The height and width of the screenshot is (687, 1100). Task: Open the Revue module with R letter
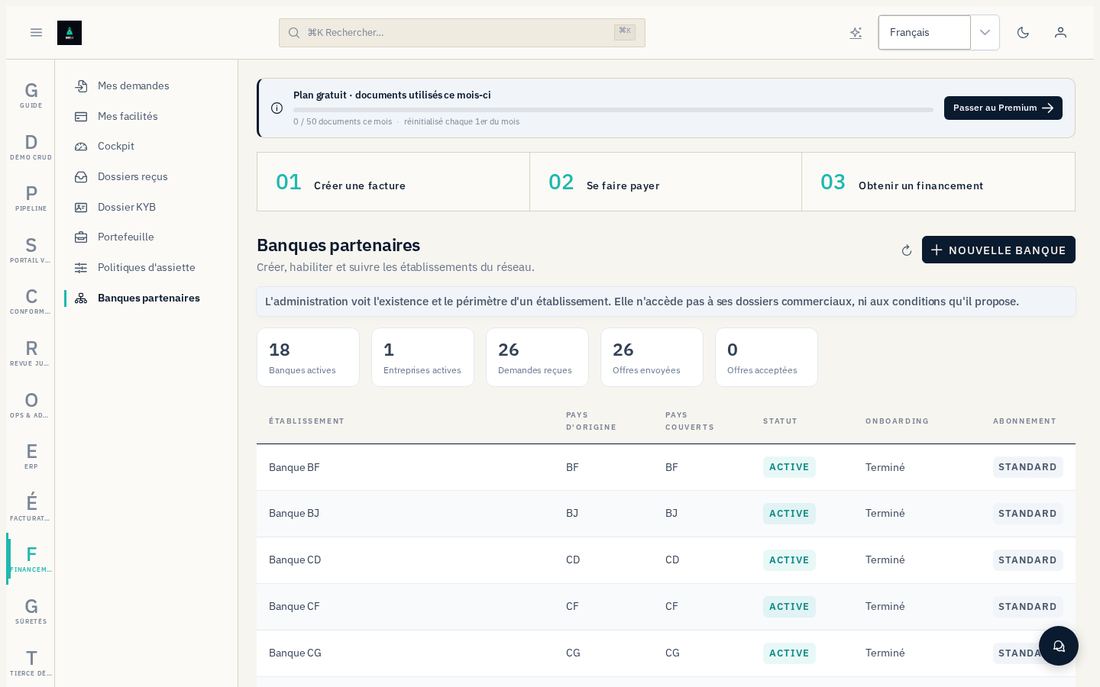click(x=31, y=354)
